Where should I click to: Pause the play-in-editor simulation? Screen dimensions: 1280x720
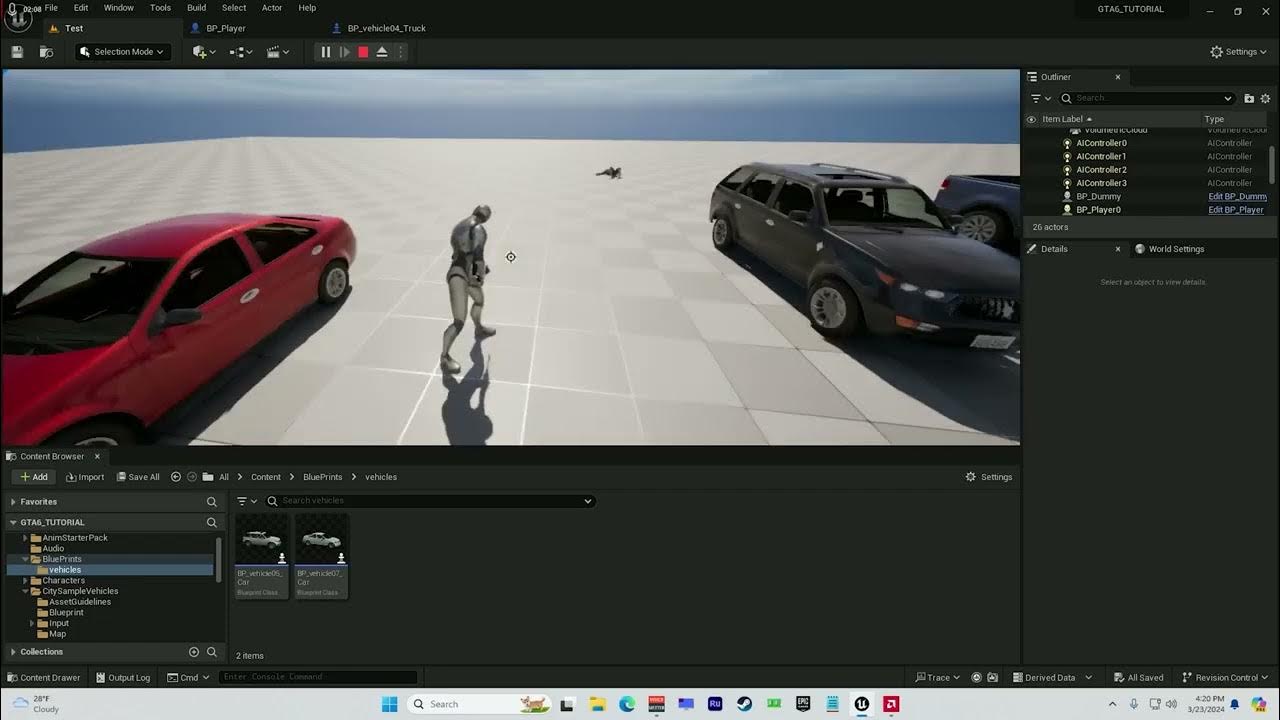[x=325, y=52]
